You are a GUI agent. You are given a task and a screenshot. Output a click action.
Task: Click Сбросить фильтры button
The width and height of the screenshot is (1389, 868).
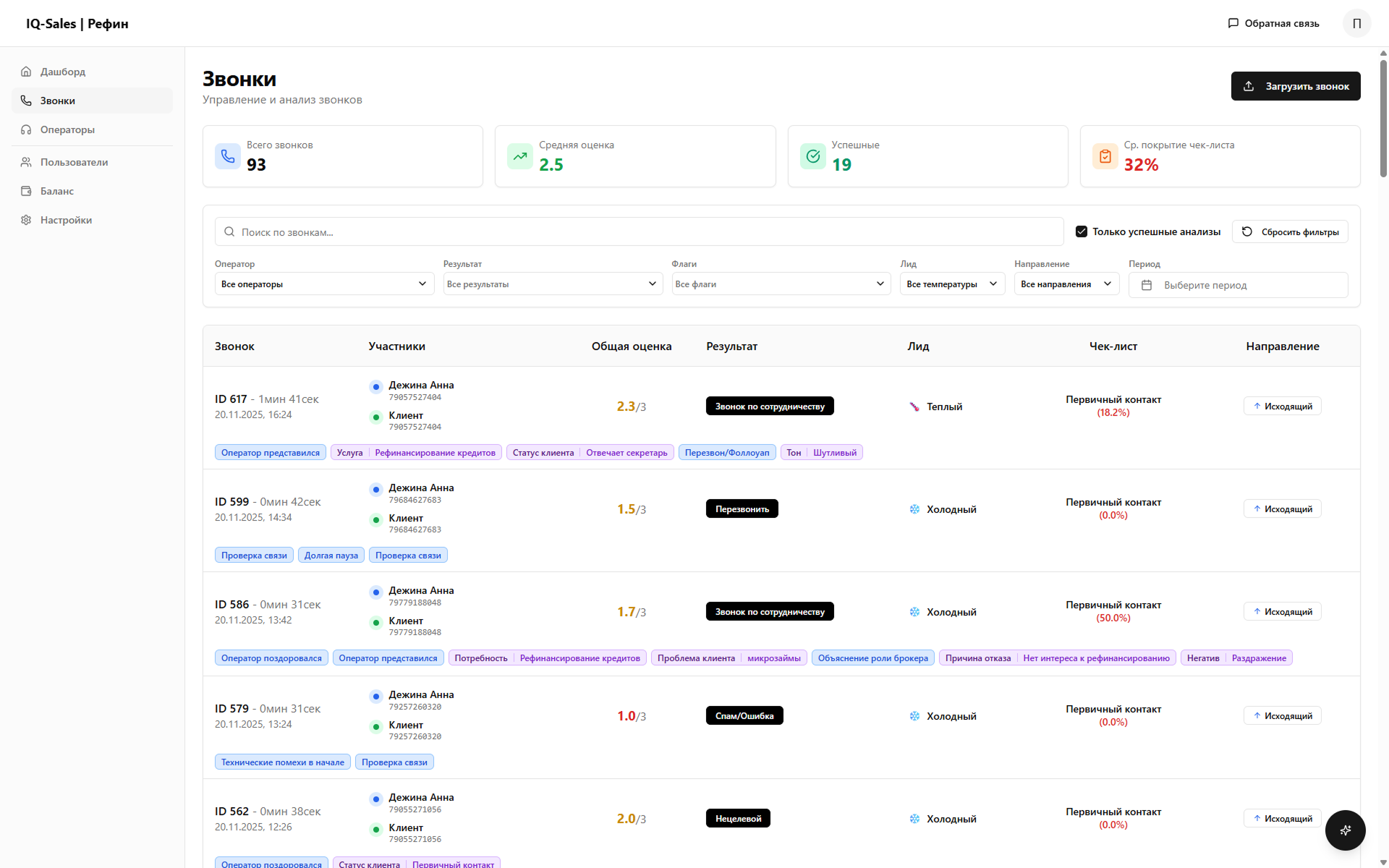click(x=1290, y=231)
